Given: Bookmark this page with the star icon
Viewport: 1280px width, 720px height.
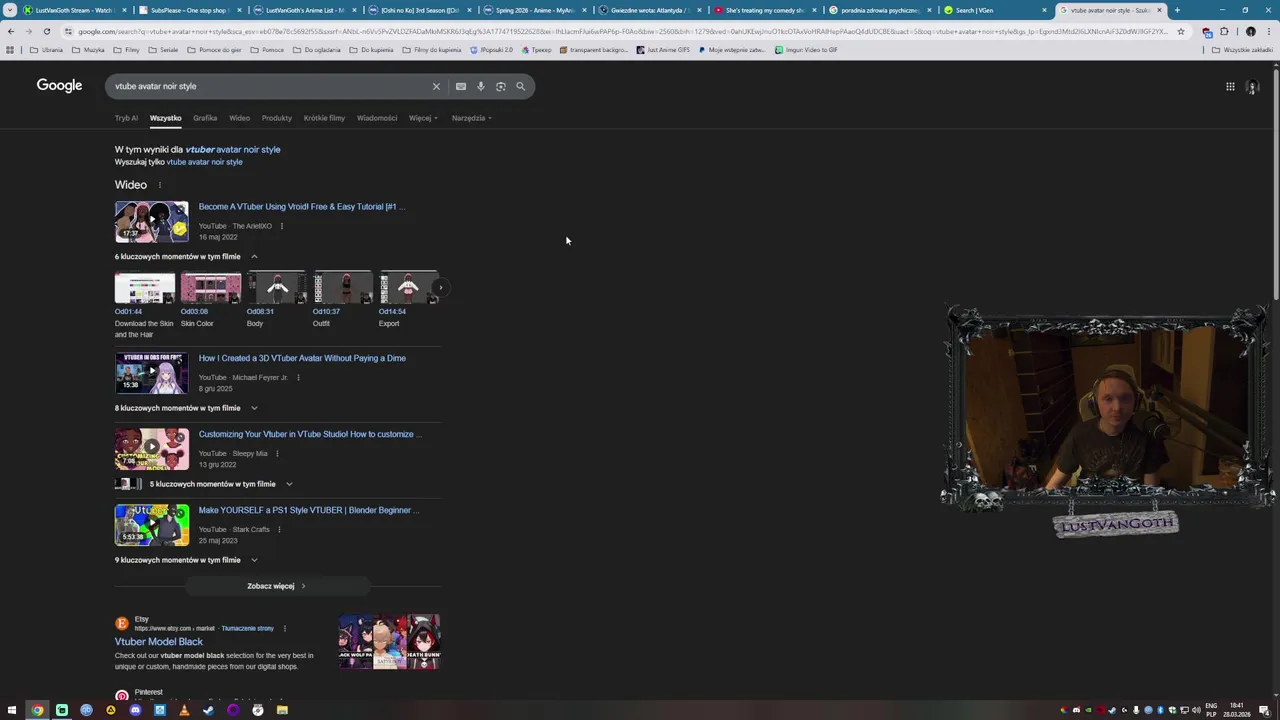Looking at the screenshot, I should coord(1181,31).
